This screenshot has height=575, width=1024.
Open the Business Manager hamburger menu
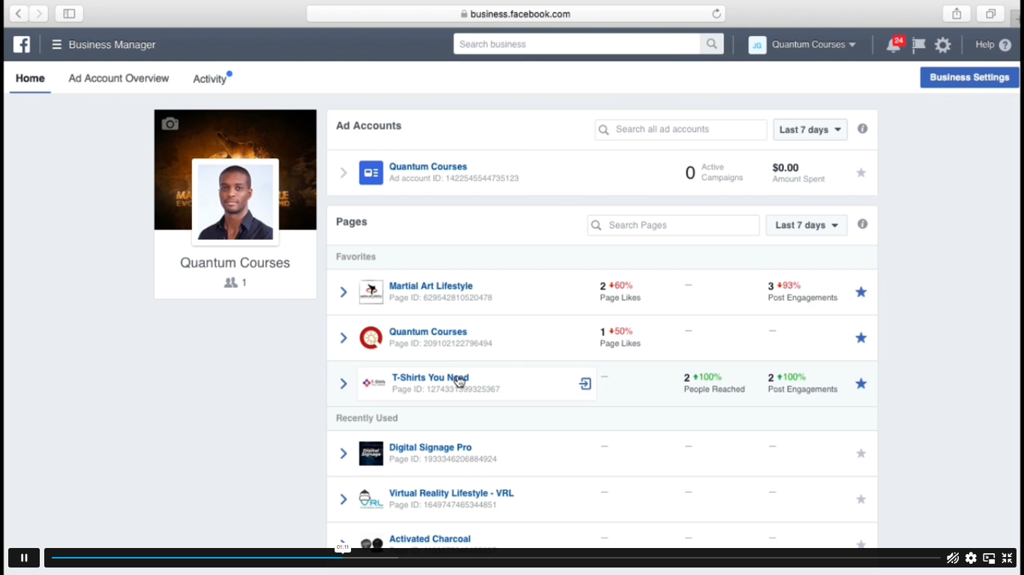(57, 44)
